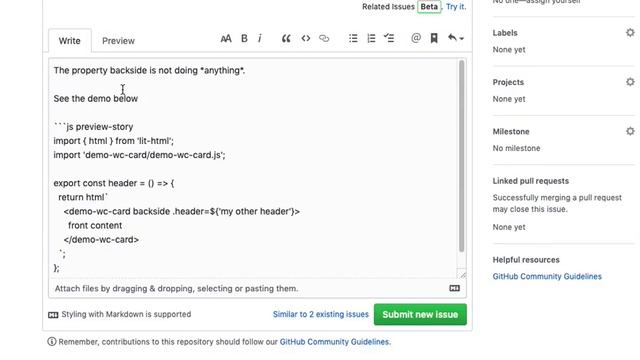Screen dimensions: 640x360
Task: Click the Labels heading
Action: click(505, 33)
